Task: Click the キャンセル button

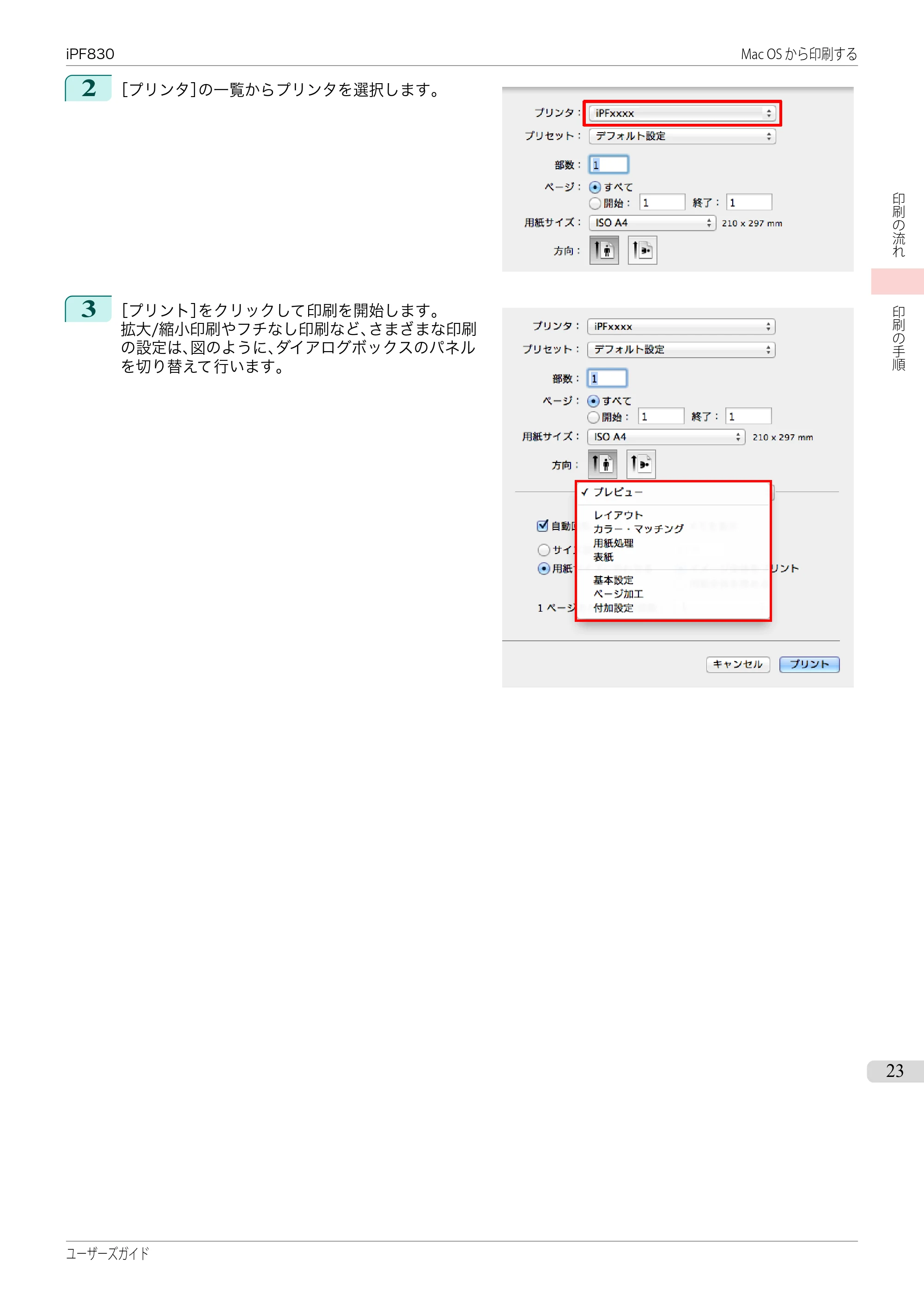Action: point(738,664)
